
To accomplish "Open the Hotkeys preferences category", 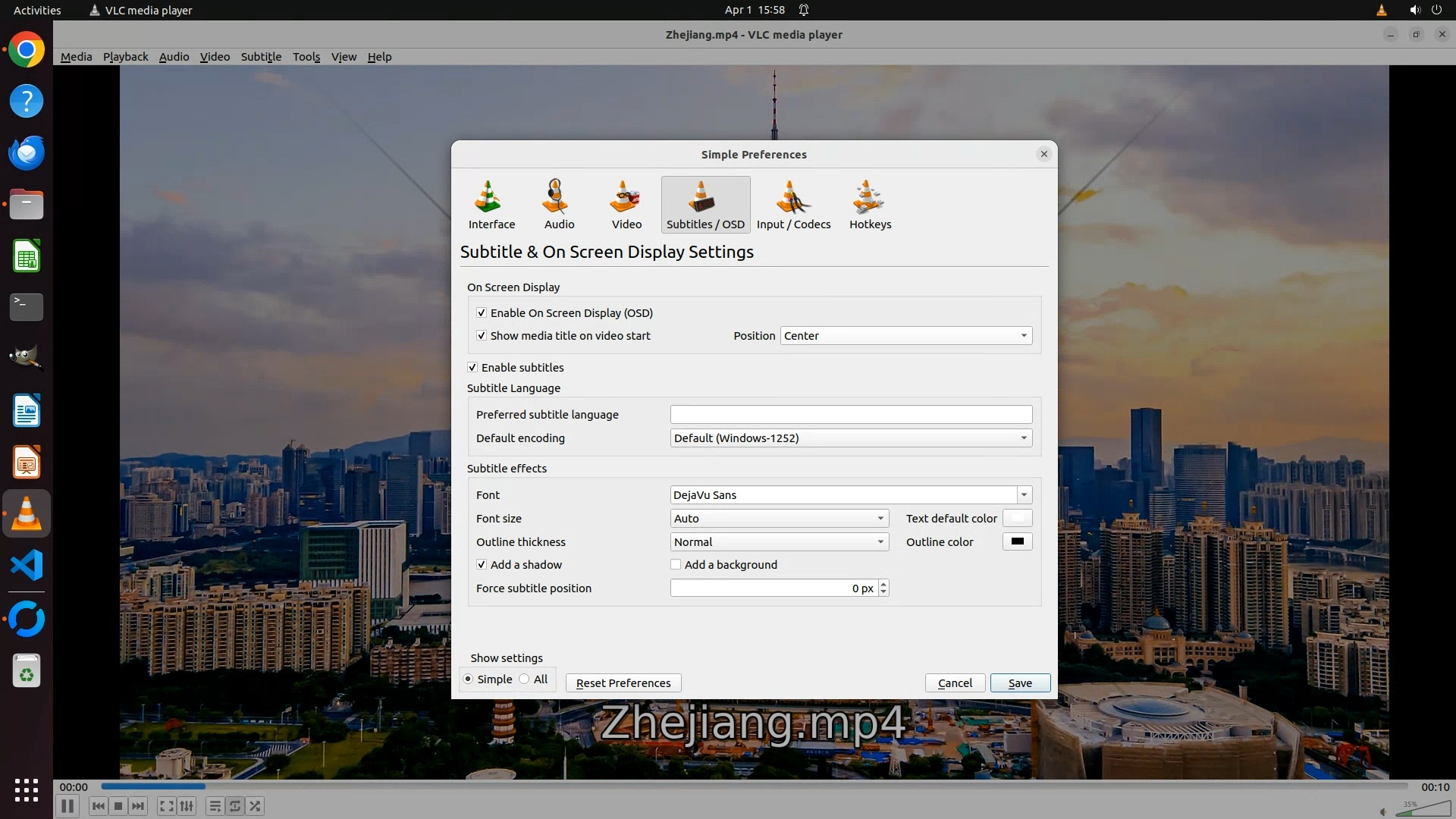I will 870,205.
